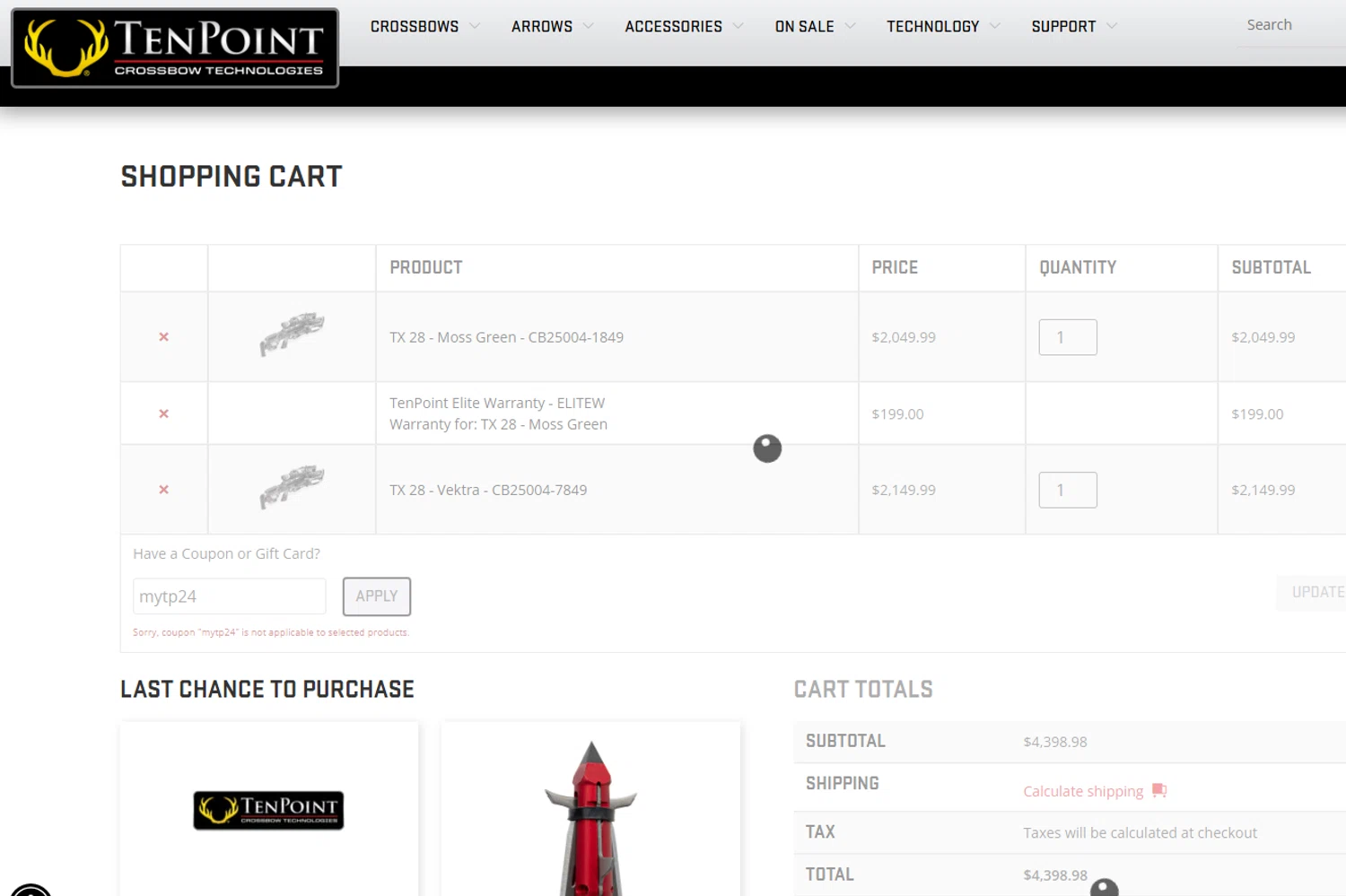Click the TenPoint Crossbow Technologies logo
Viewport: 1346px width, 896px height.
(x=175, y=48)
